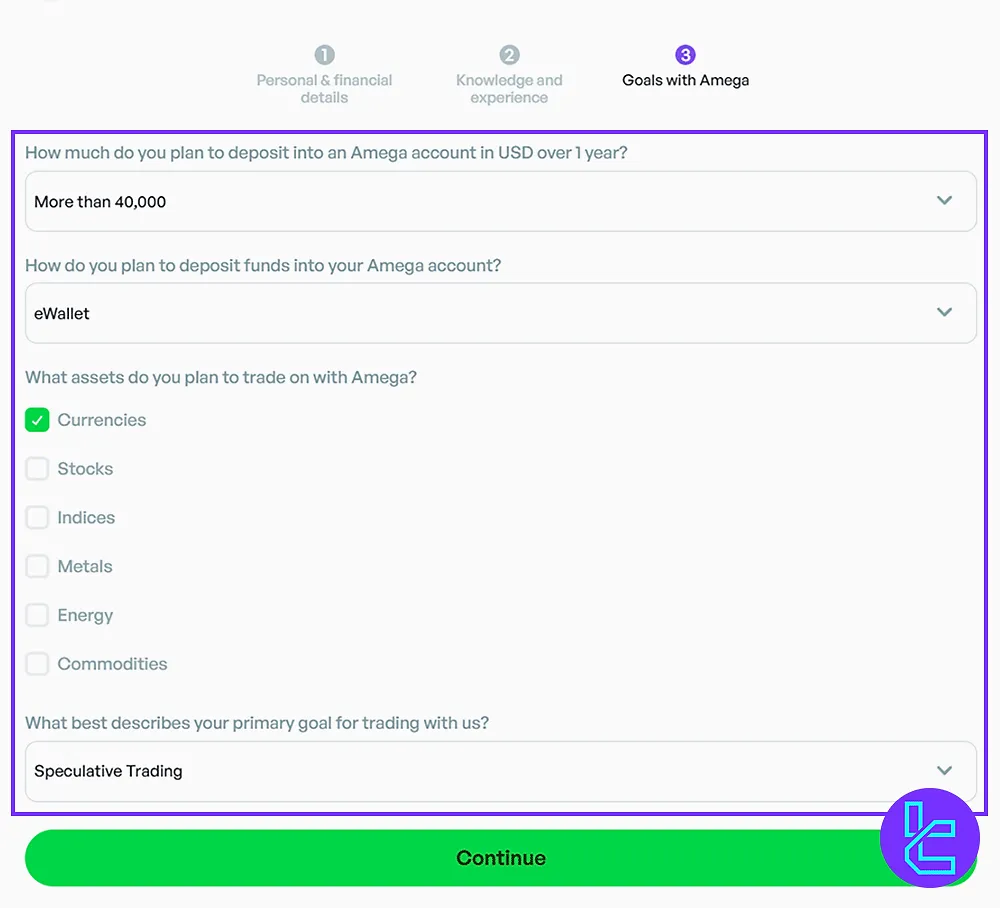Click the step 2 circle icon

509,55
